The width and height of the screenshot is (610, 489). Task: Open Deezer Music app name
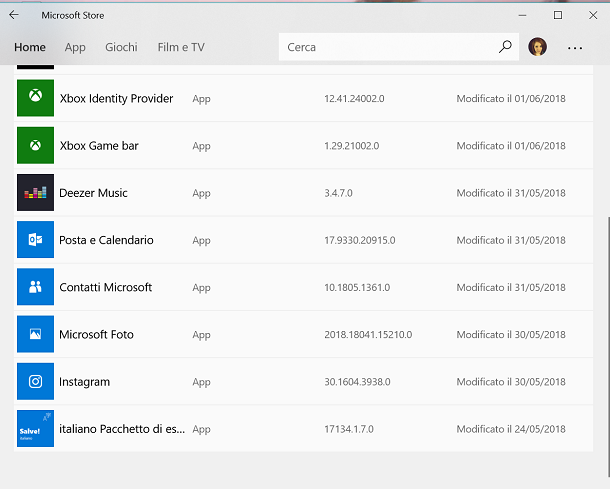coord(93,193)
